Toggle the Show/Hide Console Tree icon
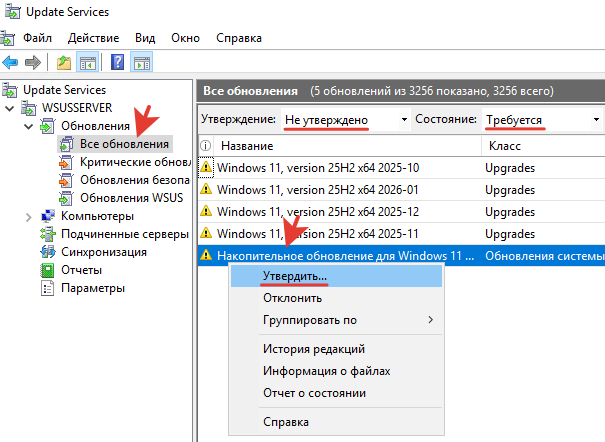Screen dimensions: 605x442 [88, 63]
